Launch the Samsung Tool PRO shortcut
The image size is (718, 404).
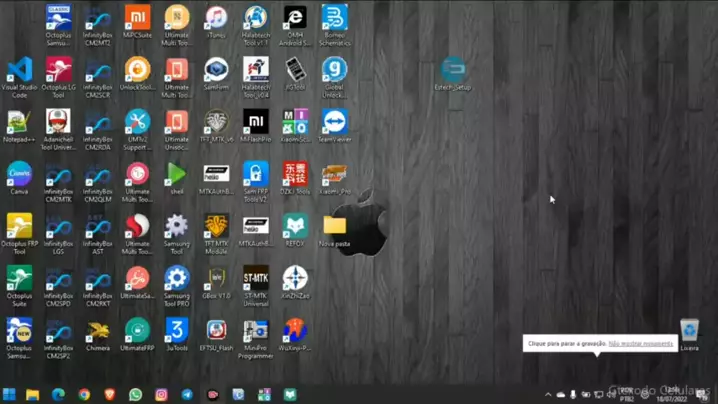[177, 279]
